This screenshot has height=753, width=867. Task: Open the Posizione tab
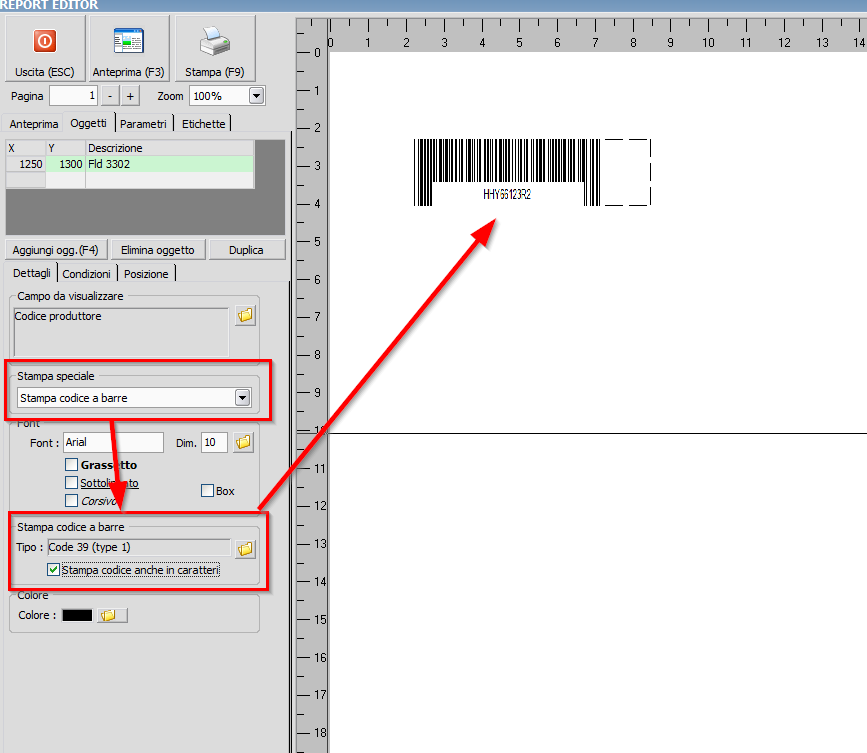pos(146,274)
